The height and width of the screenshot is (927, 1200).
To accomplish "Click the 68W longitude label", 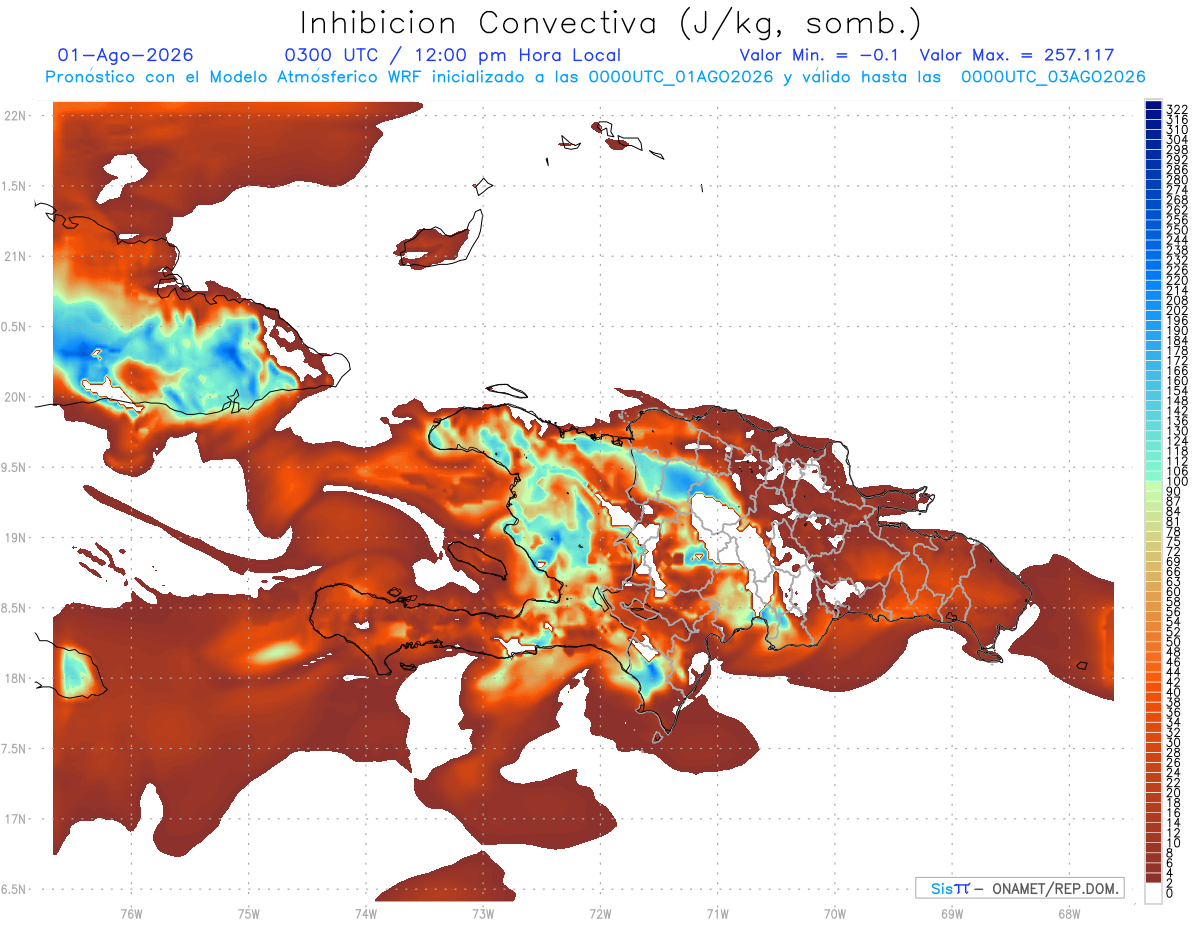I will 1069,914.
